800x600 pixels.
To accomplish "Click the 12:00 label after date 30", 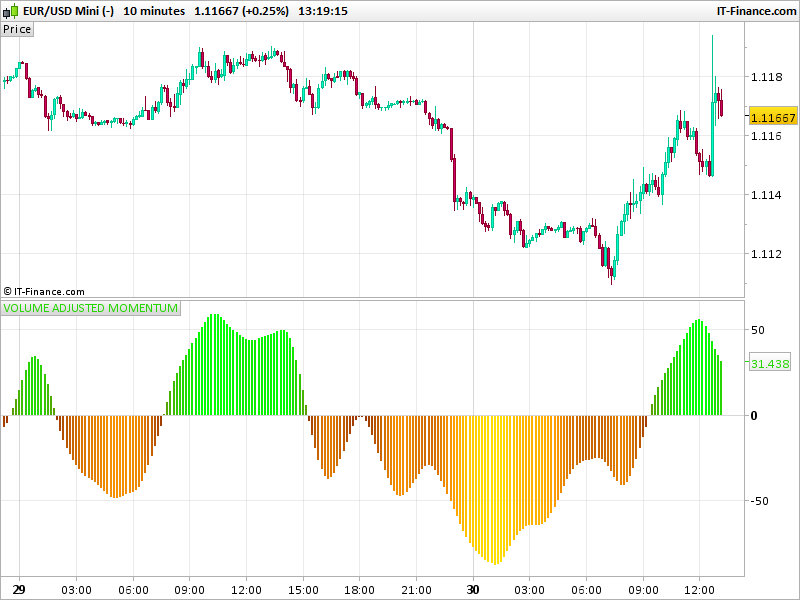I will tap(699, 590).
